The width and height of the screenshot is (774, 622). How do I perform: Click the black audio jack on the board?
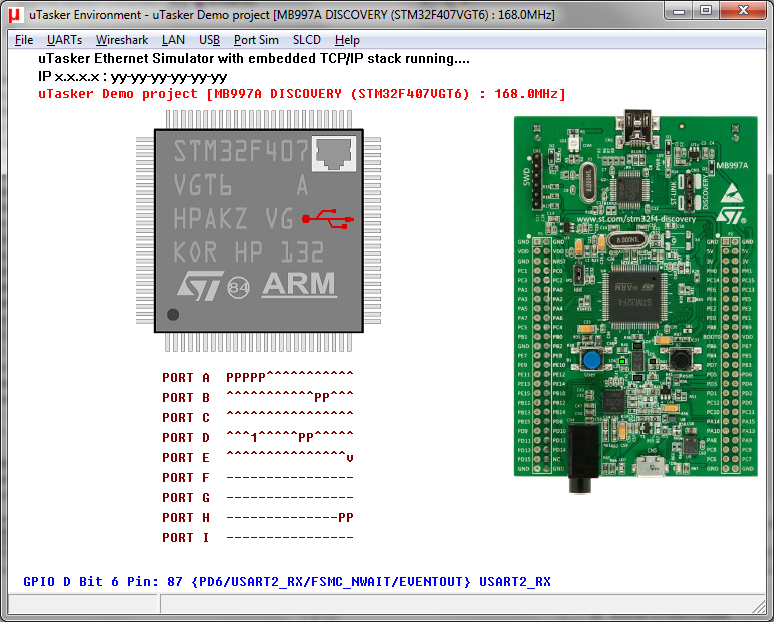tap(578, 470)
